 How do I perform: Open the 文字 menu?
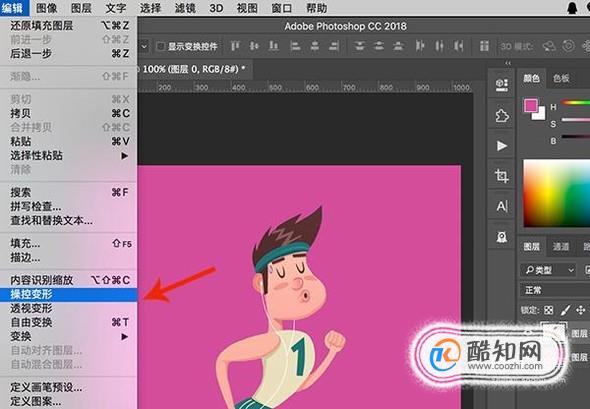116,8
